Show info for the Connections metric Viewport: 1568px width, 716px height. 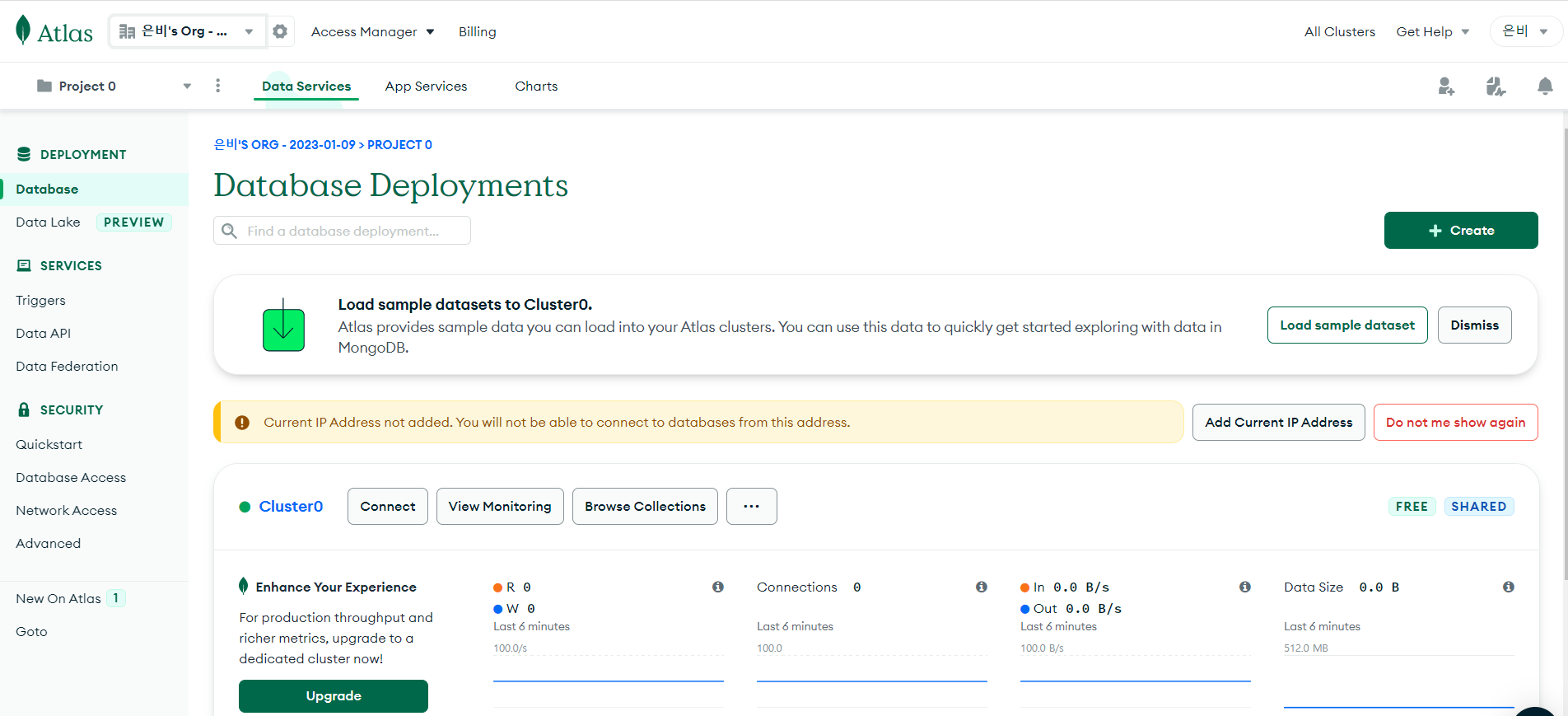(982, 587)
